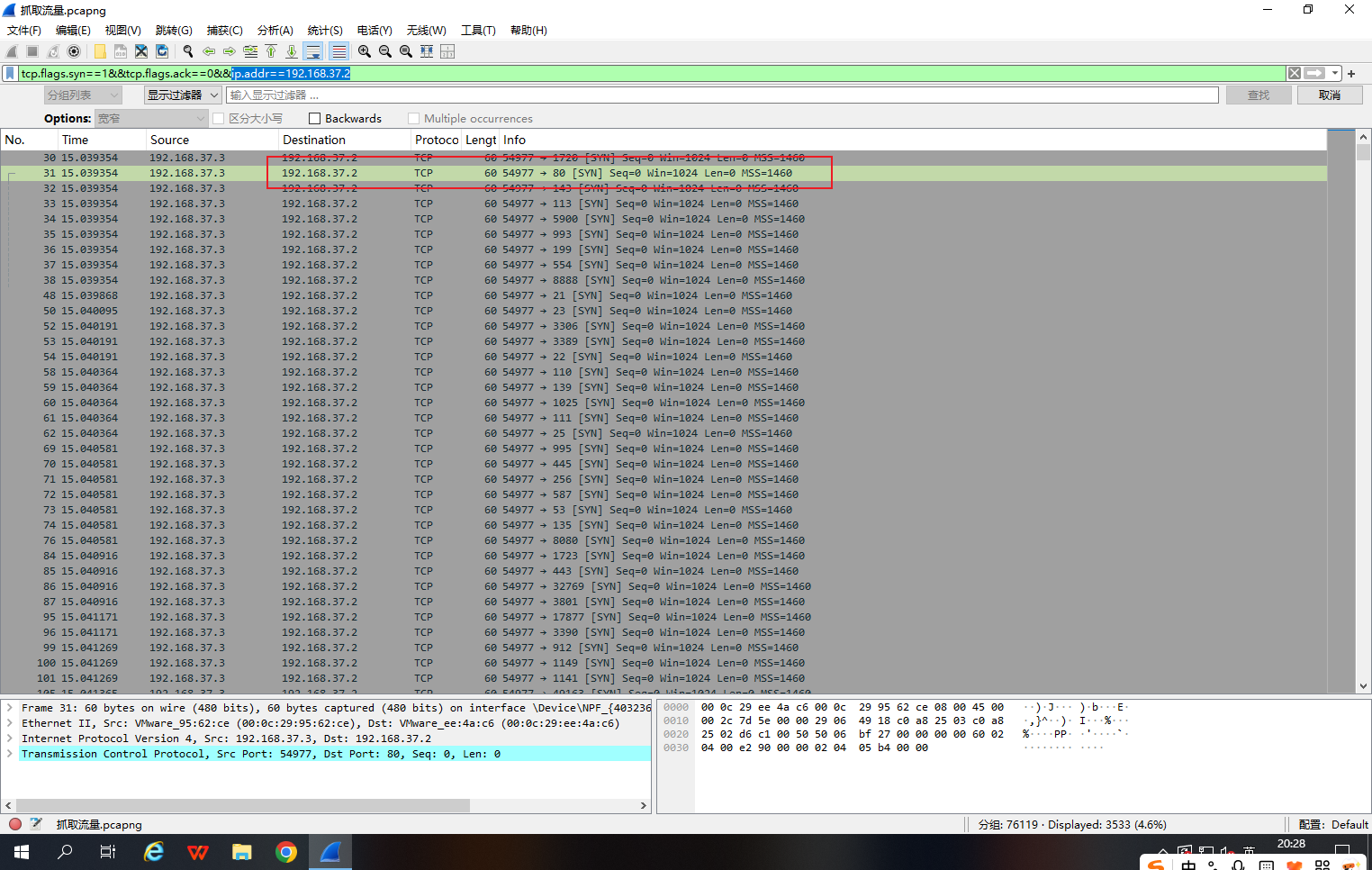The width and height of the screenshot is (1372, 870).
Task: Jump to the first packet
Action: click(271, 51)
